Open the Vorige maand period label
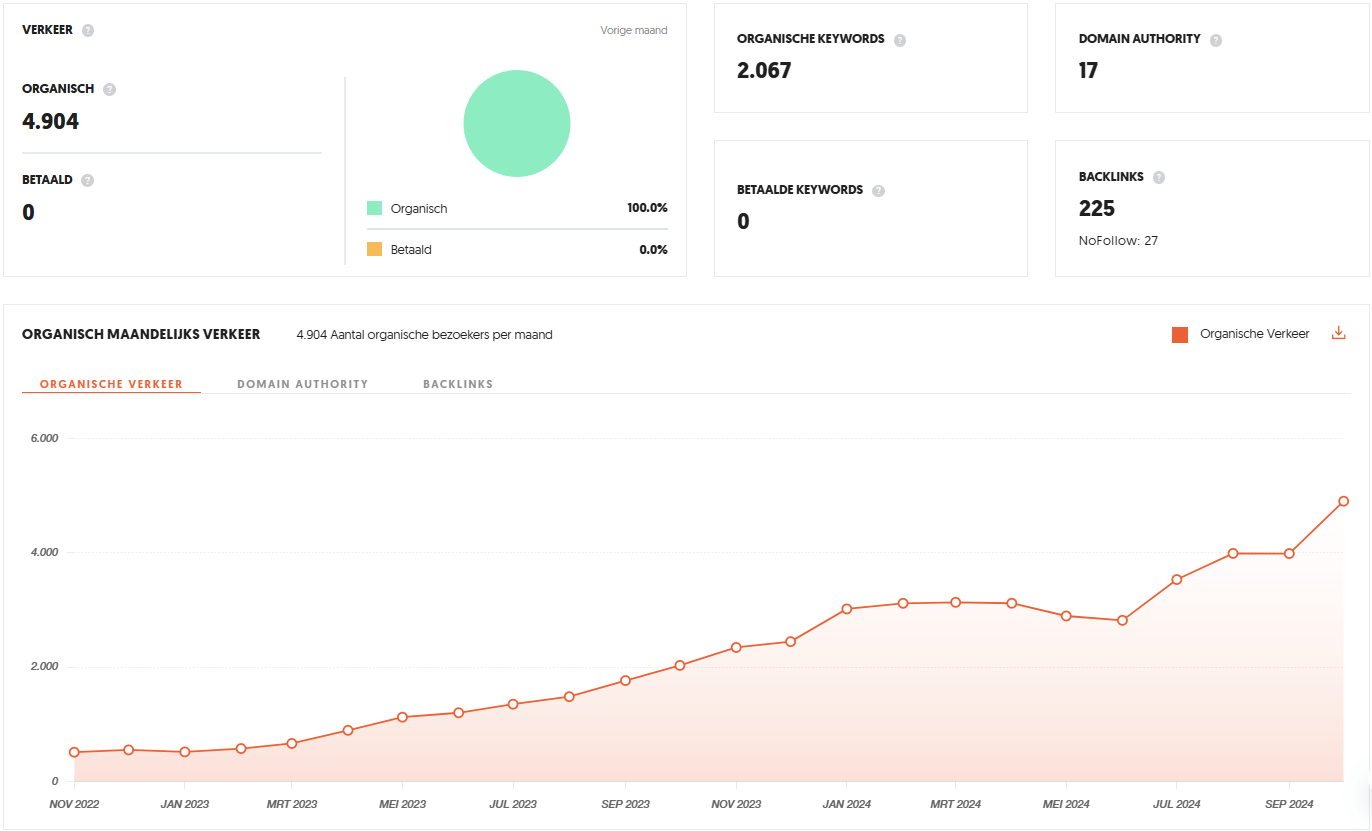Screen dimensions: 1372x831 point(634,30)
